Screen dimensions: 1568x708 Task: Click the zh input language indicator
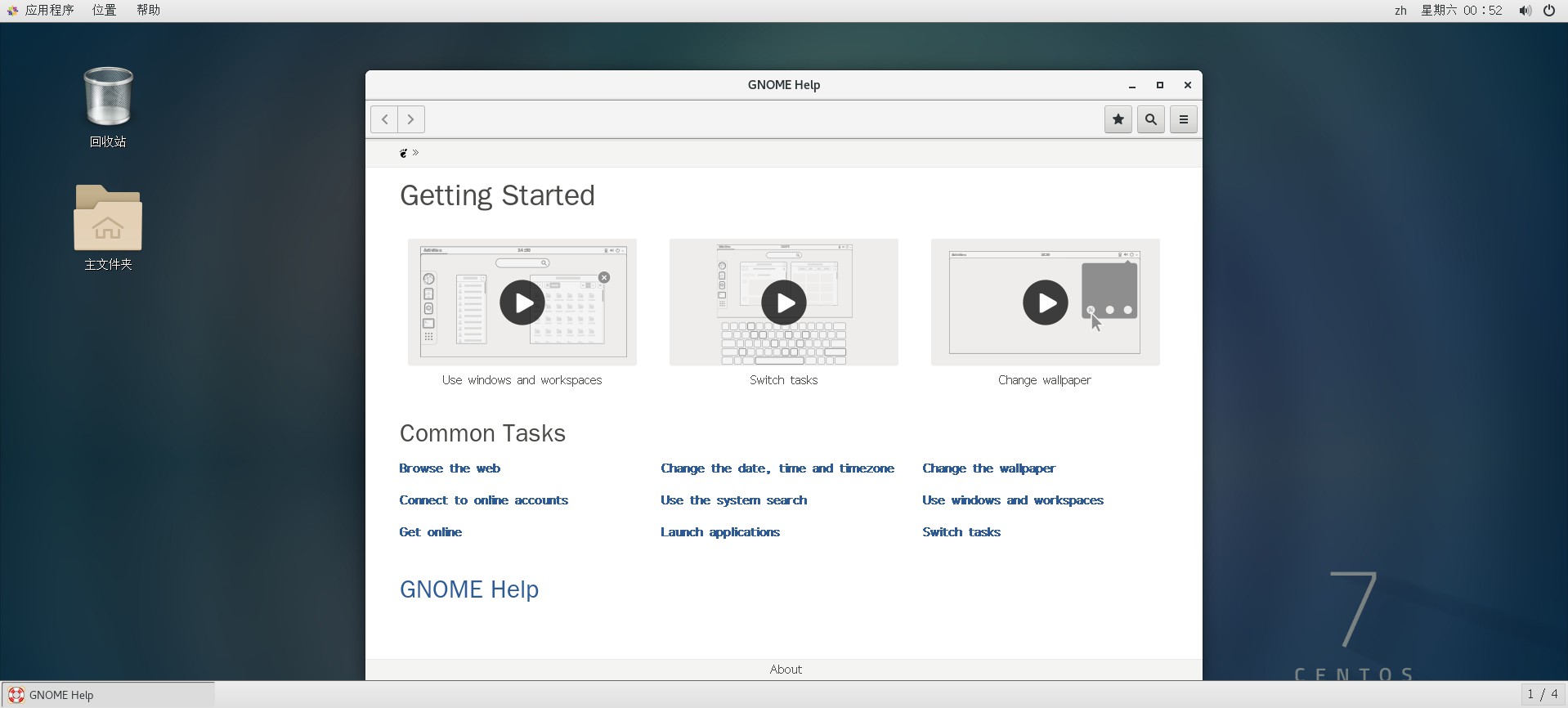pos(1400,11)
